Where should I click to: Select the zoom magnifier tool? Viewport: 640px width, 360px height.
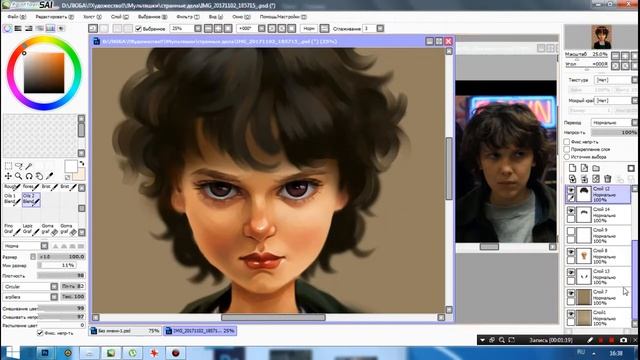(19, 176)
